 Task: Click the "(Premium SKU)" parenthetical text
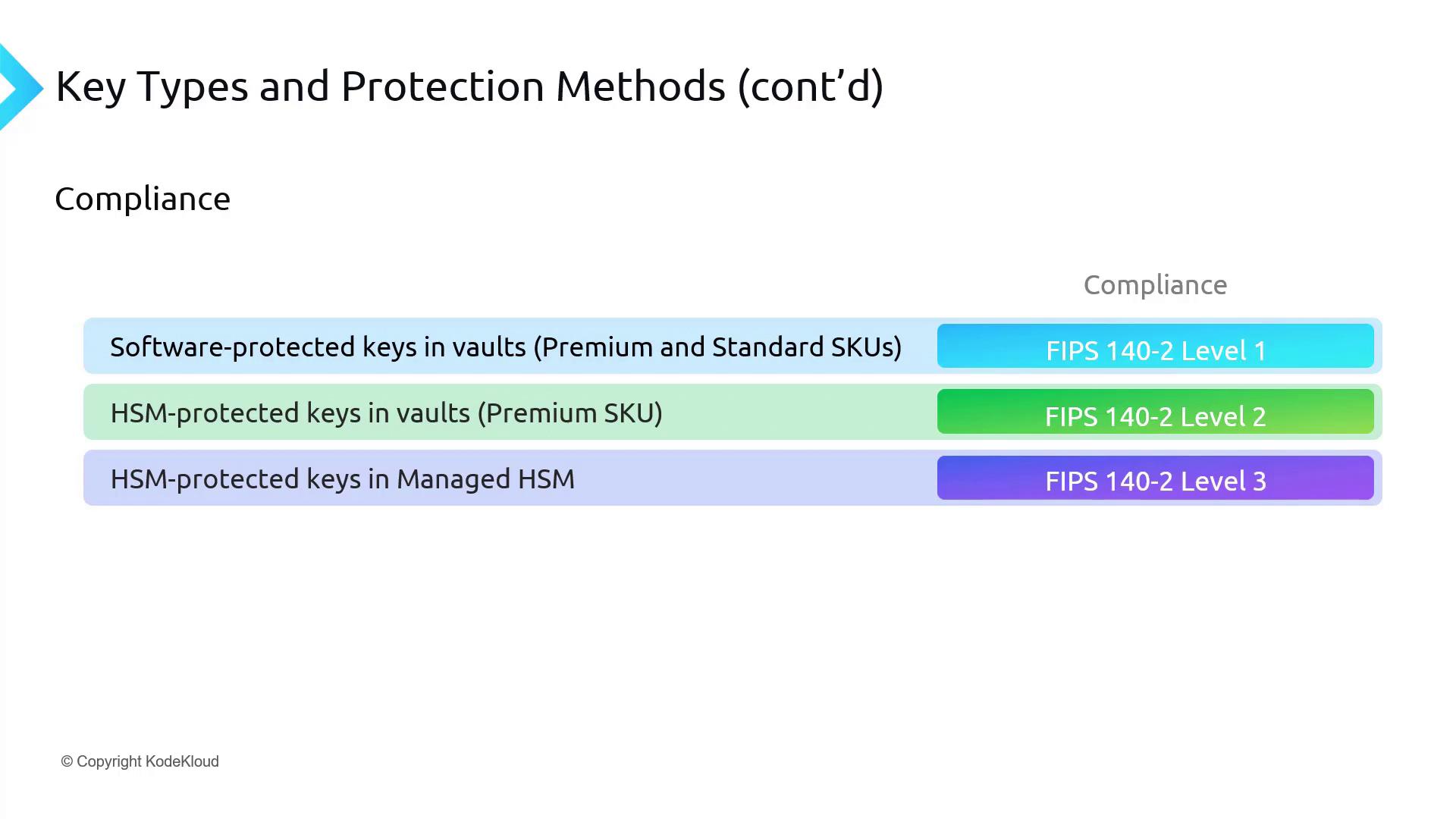point(570,413)
